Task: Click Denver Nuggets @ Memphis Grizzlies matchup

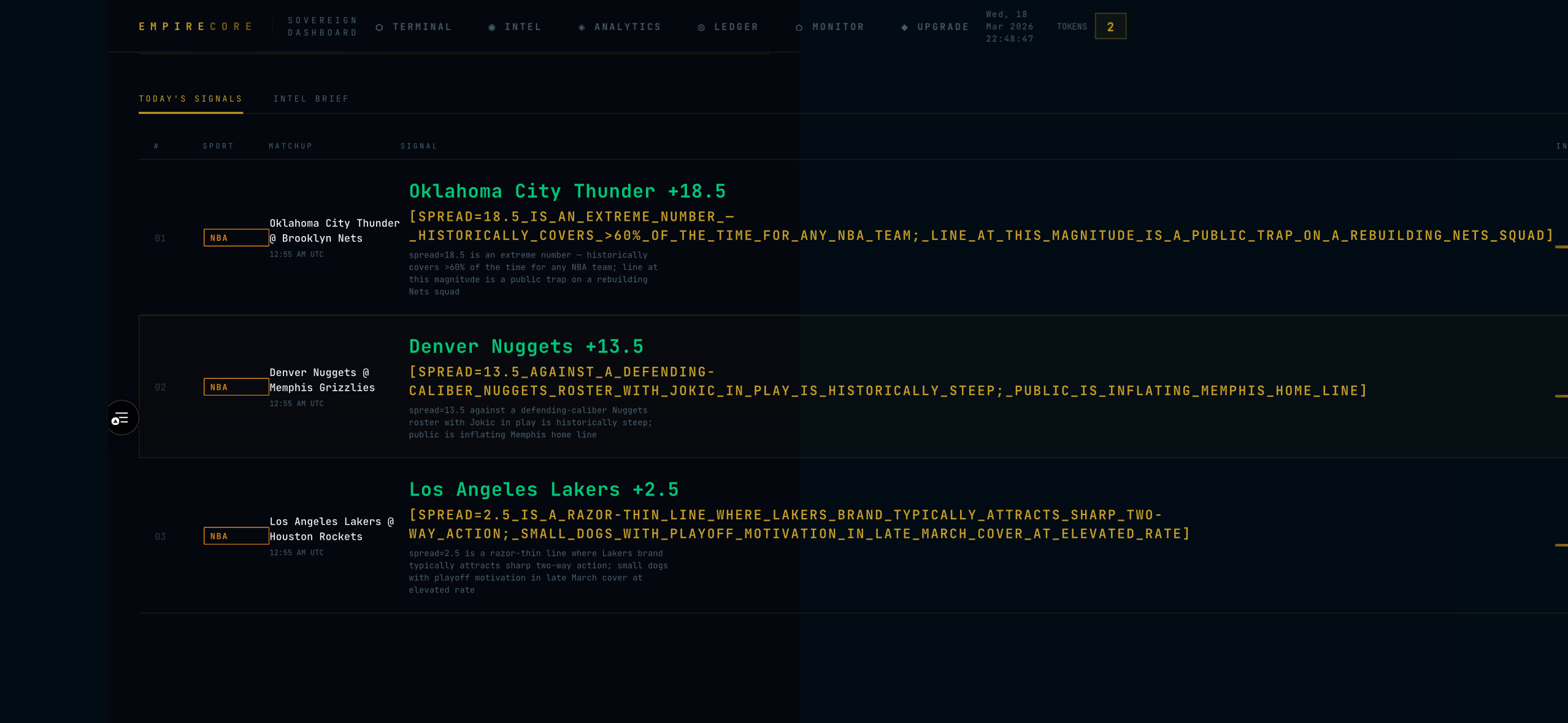Action: click(322, 380)
